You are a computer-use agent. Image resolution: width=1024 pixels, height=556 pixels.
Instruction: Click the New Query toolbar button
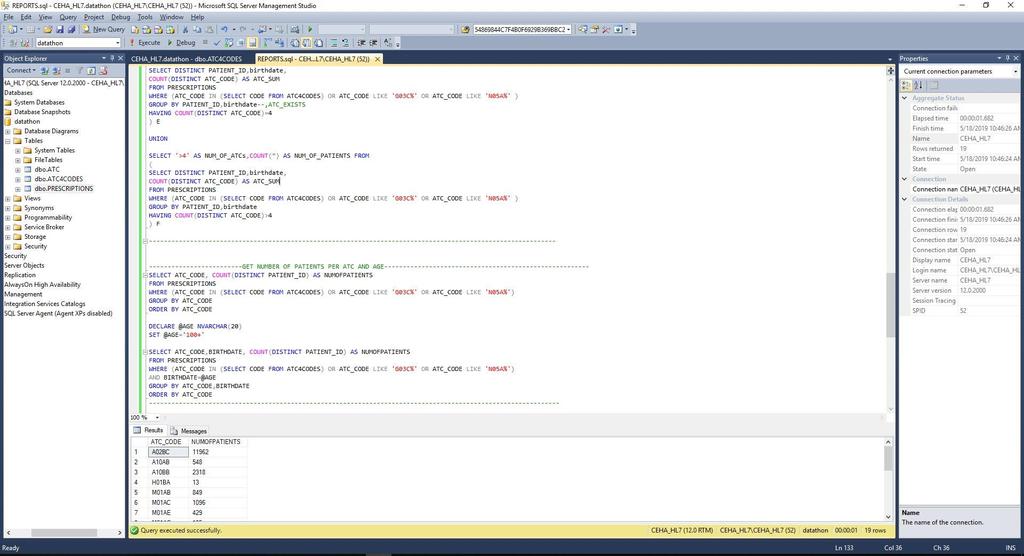[x=103, y=29]
